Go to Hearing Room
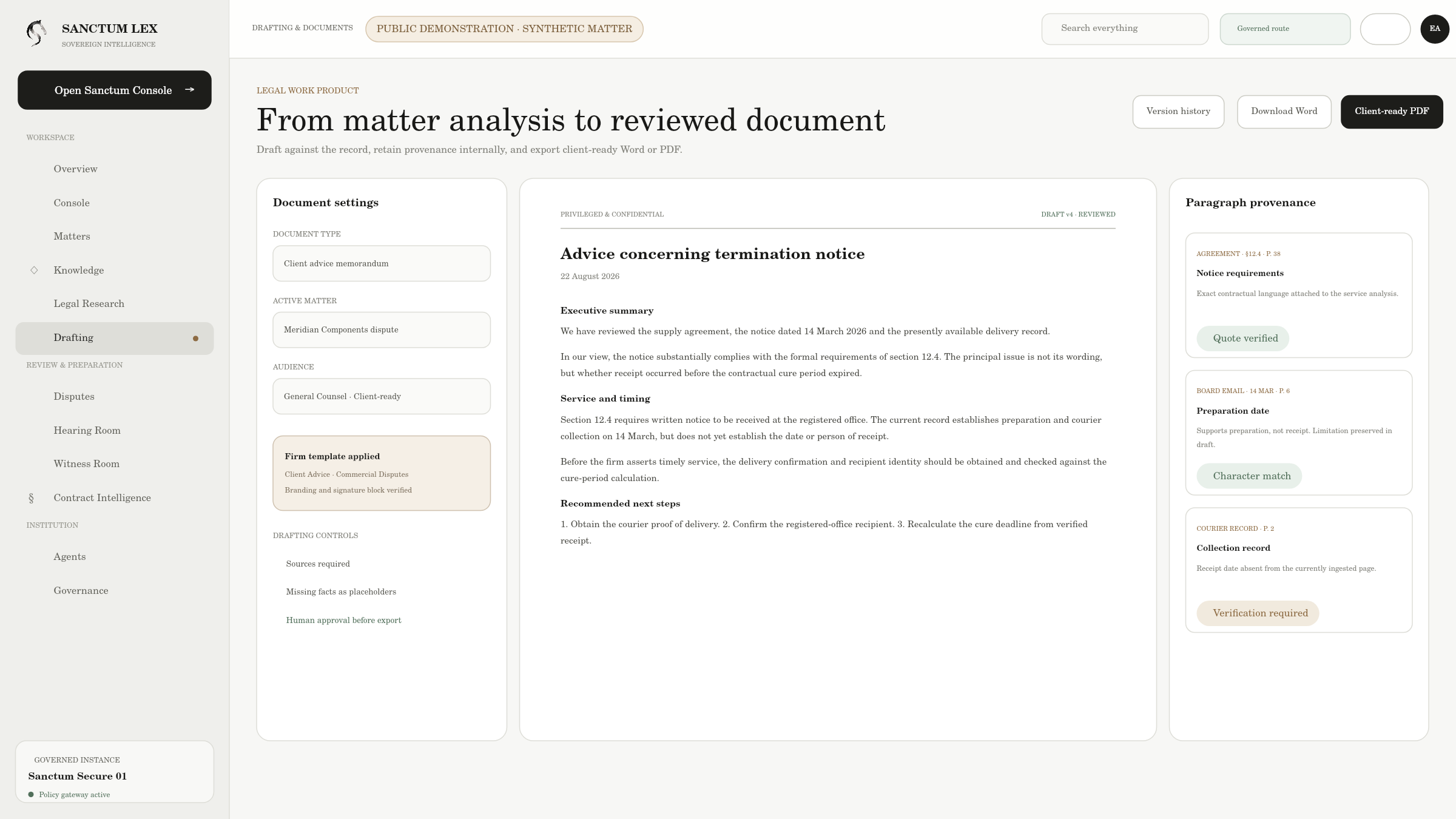Screen dimensions: 1456x819 pos(115,431)
